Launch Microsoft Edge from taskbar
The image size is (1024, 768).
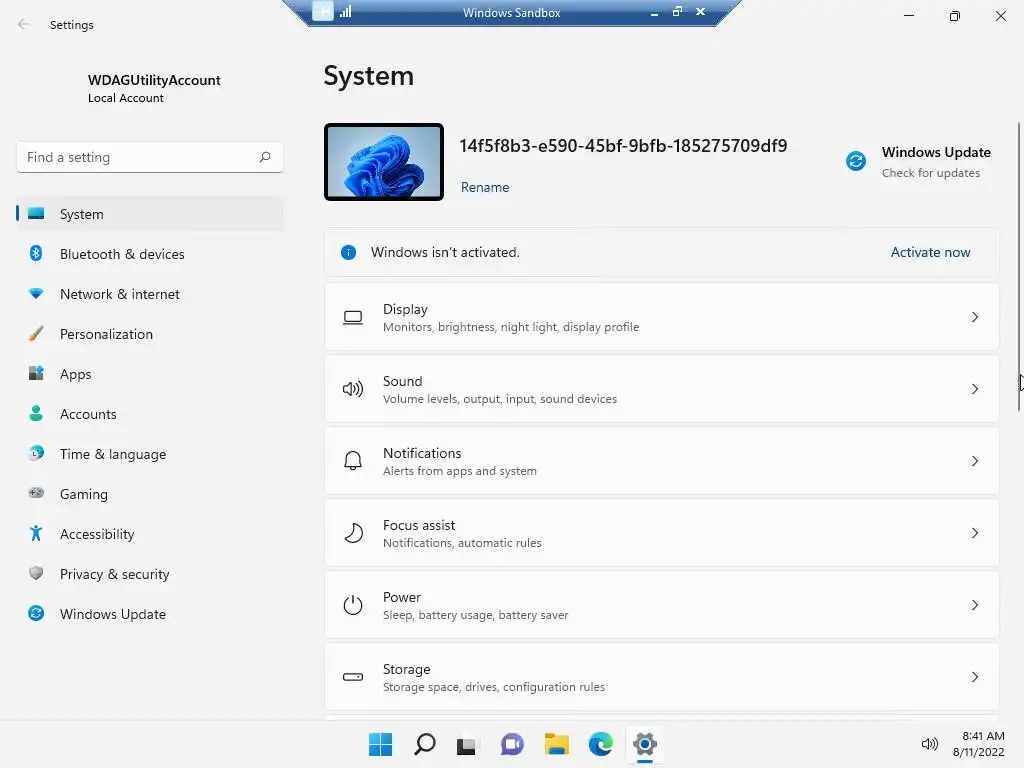600,744
